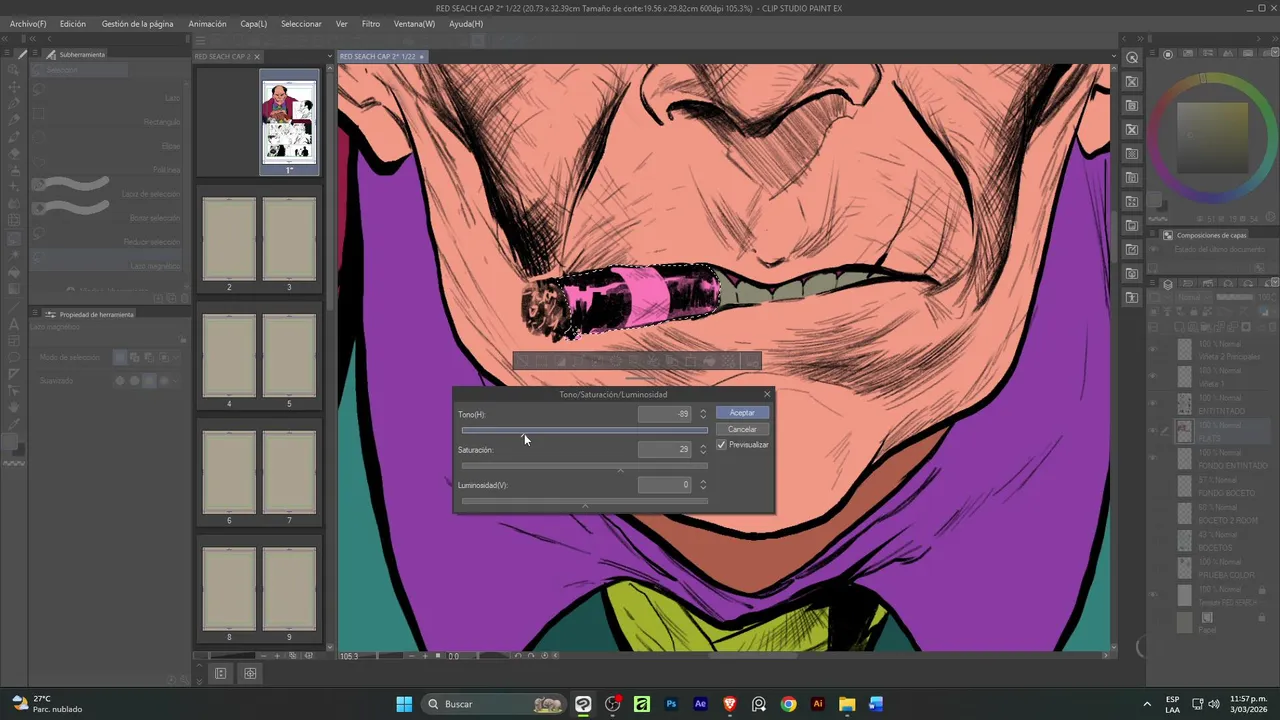Image resolution: width=1280 pixels, height=720 pixels.
Task: Open the Propiedad de herramienta panel menu
Action: [36, 314]
